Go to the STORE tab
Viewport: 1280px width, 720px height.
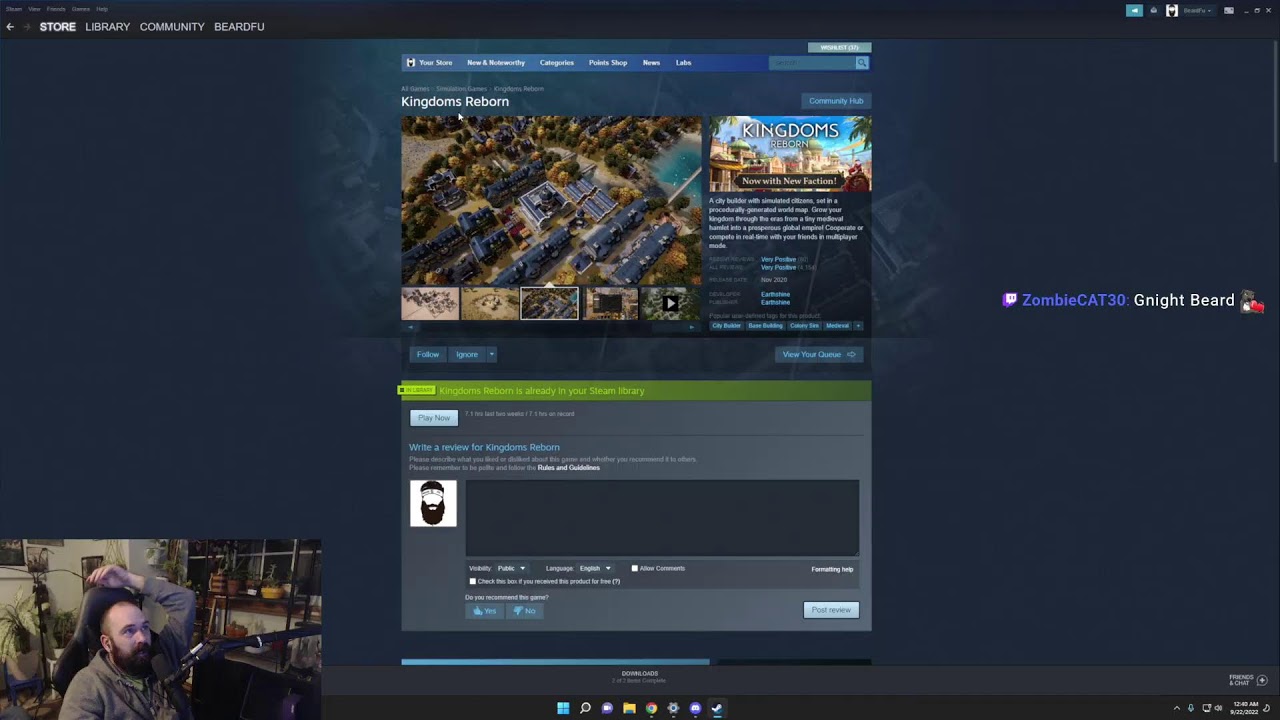[58, 27]
